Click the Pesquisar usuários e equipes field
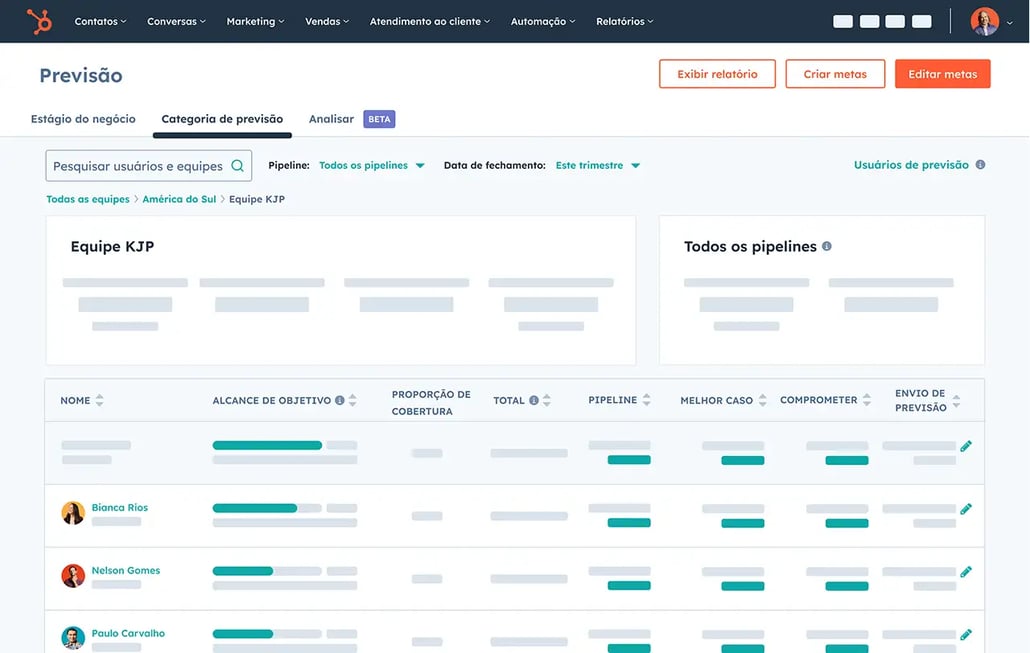Image resolution: width=1030 pixels, height=653 pixels. [x=138, y=166]
